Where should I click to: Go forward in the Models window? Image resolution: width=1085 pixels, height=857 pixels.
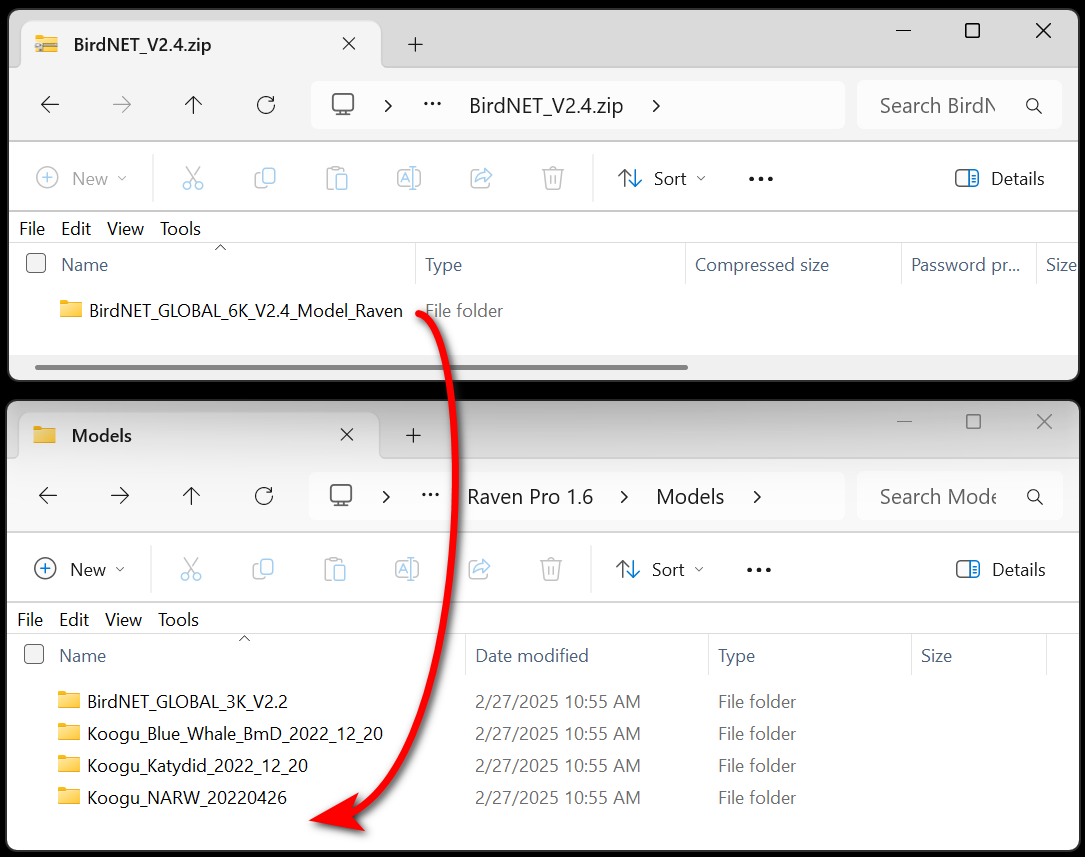120,496
